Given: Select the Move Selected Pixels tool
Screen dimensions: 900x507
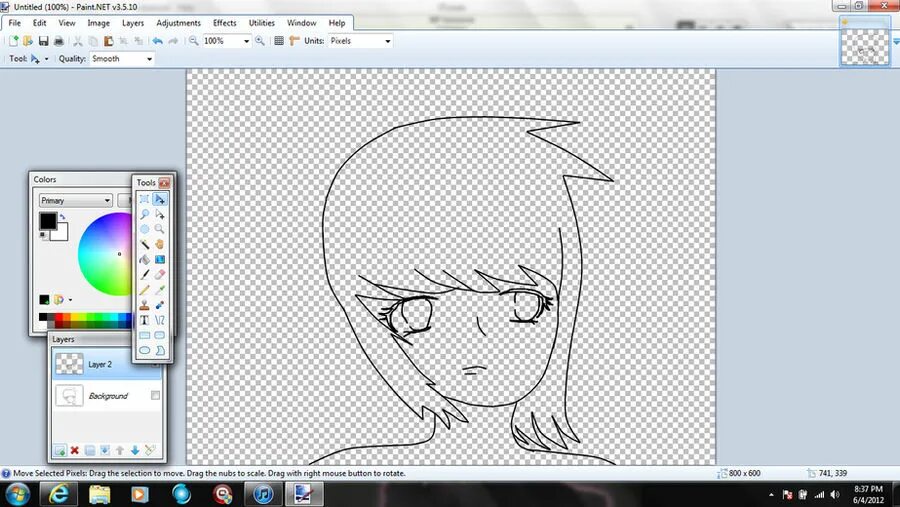Looking at the screenshot, I should click(160, 199).
